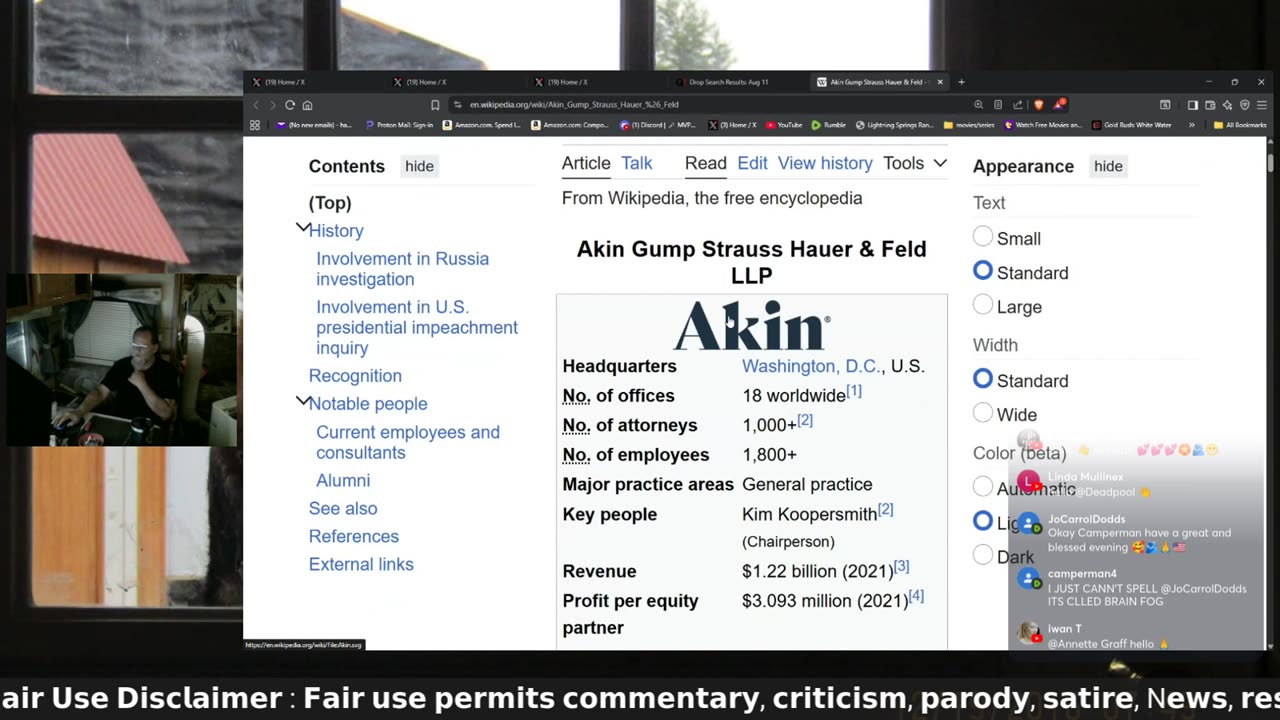Switch to the Talk tab
The height and width of the screenshot is (720, 1280).
[636, 163]
